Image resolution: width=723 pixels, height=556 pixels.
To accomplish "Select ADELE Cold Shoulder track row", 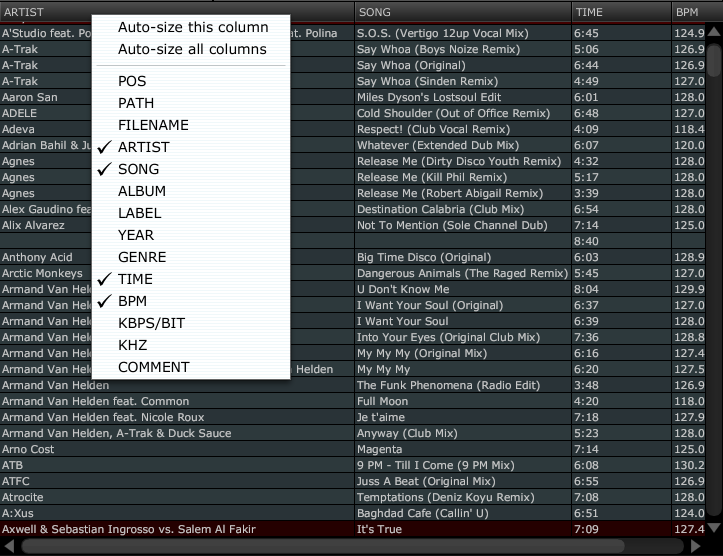I will point(450,114).
